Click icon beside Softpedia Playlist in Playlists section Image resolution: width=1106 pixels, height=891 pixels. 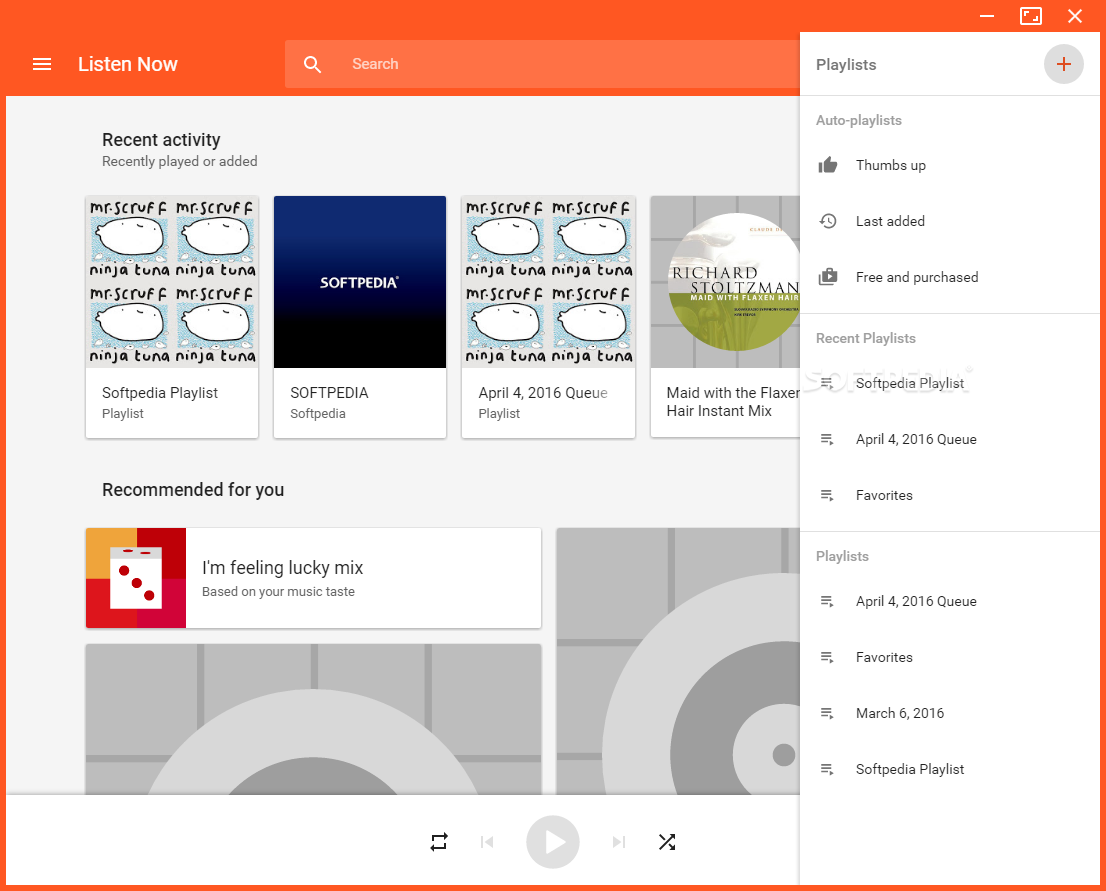pyautogui.click(x=827, y=769)
